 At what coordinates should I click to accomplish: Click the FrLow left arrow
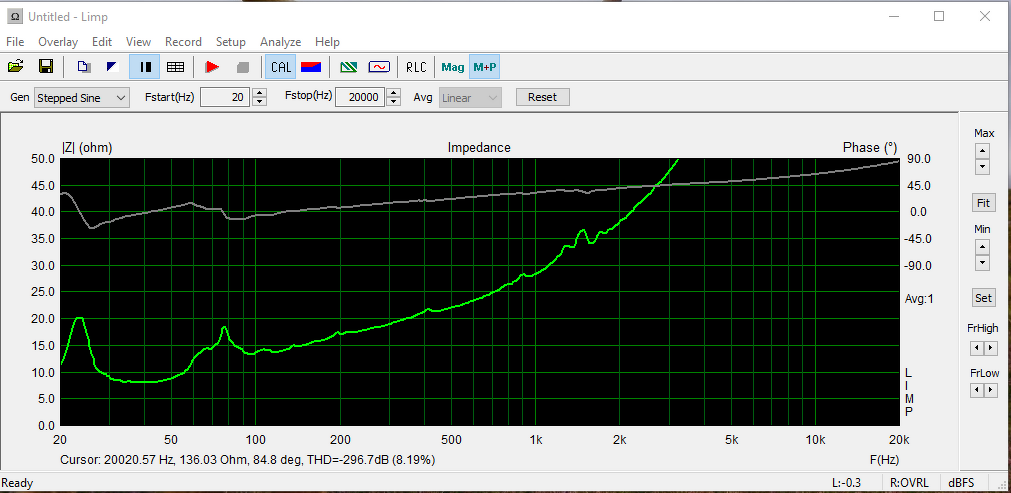(977, 390)
